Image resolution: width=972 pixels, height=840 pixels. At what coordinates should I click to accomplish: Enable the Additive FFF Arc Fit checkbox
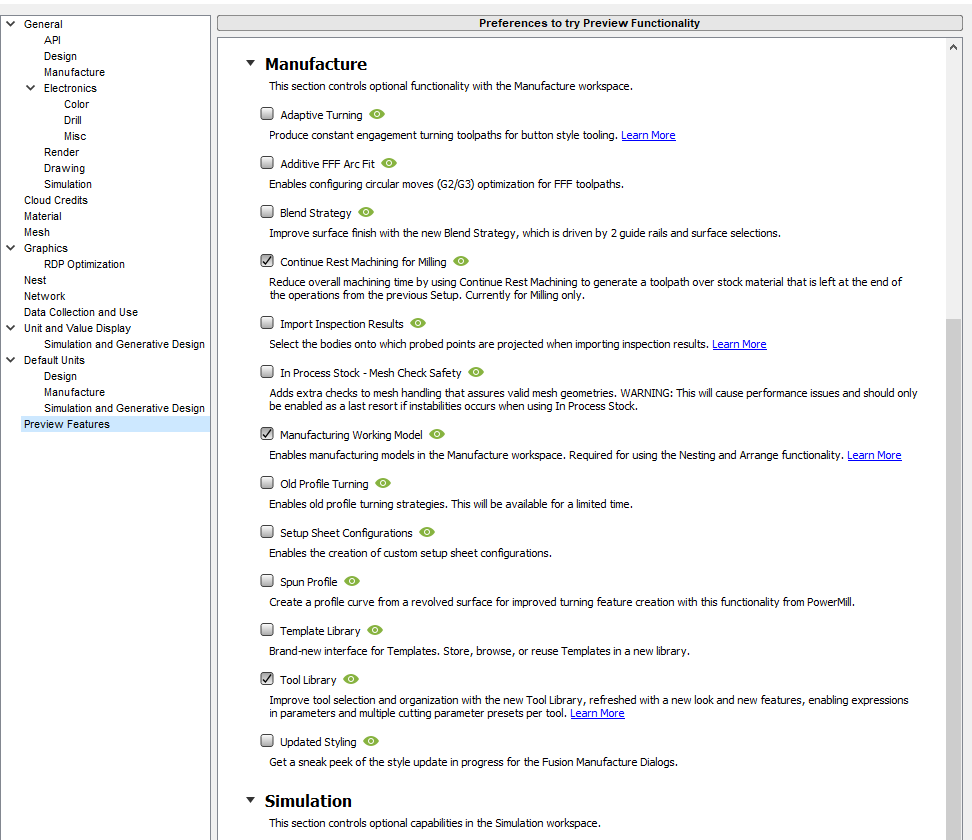267,162
